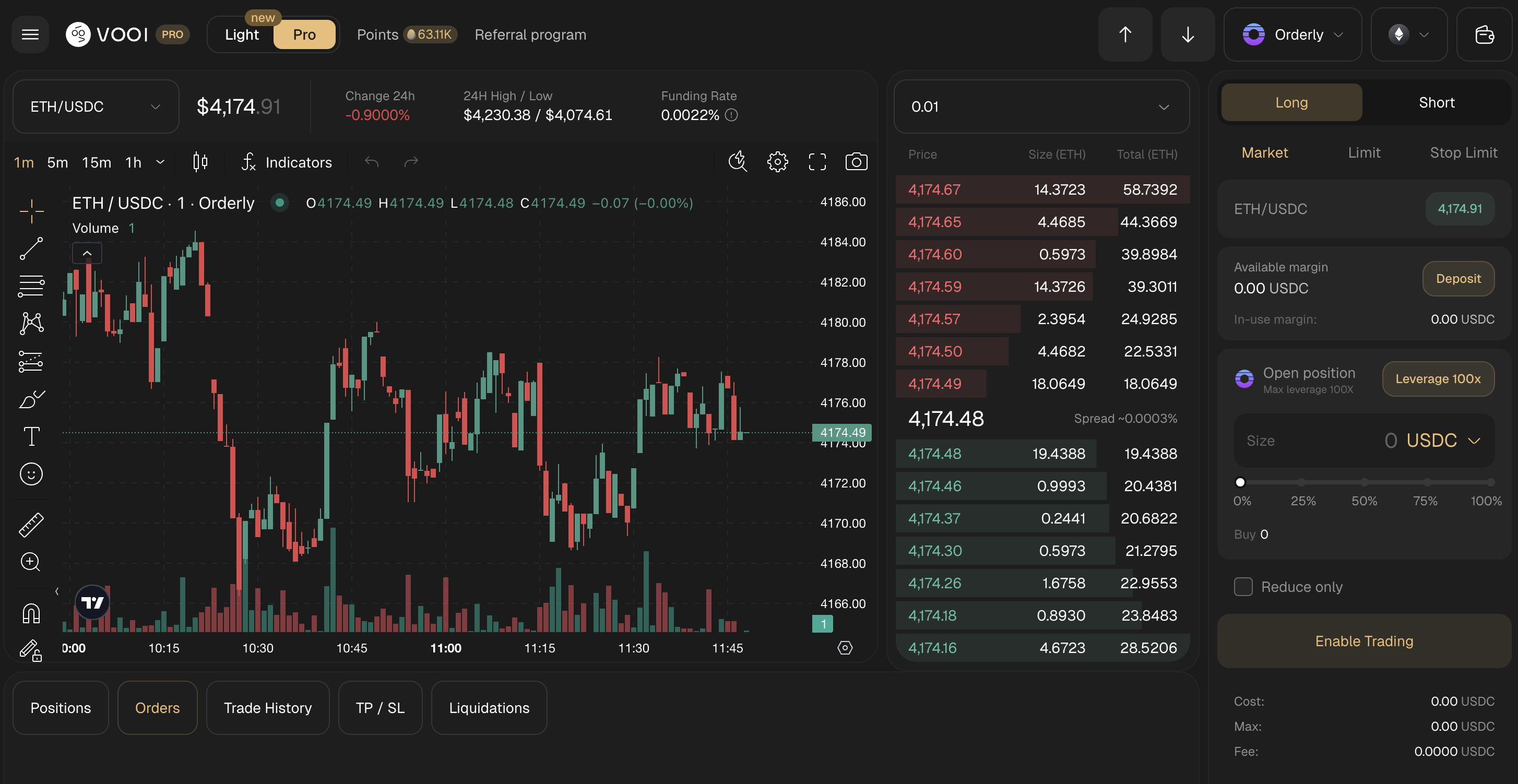
Task: Select the text annotation tool
Action: (31, 436)
